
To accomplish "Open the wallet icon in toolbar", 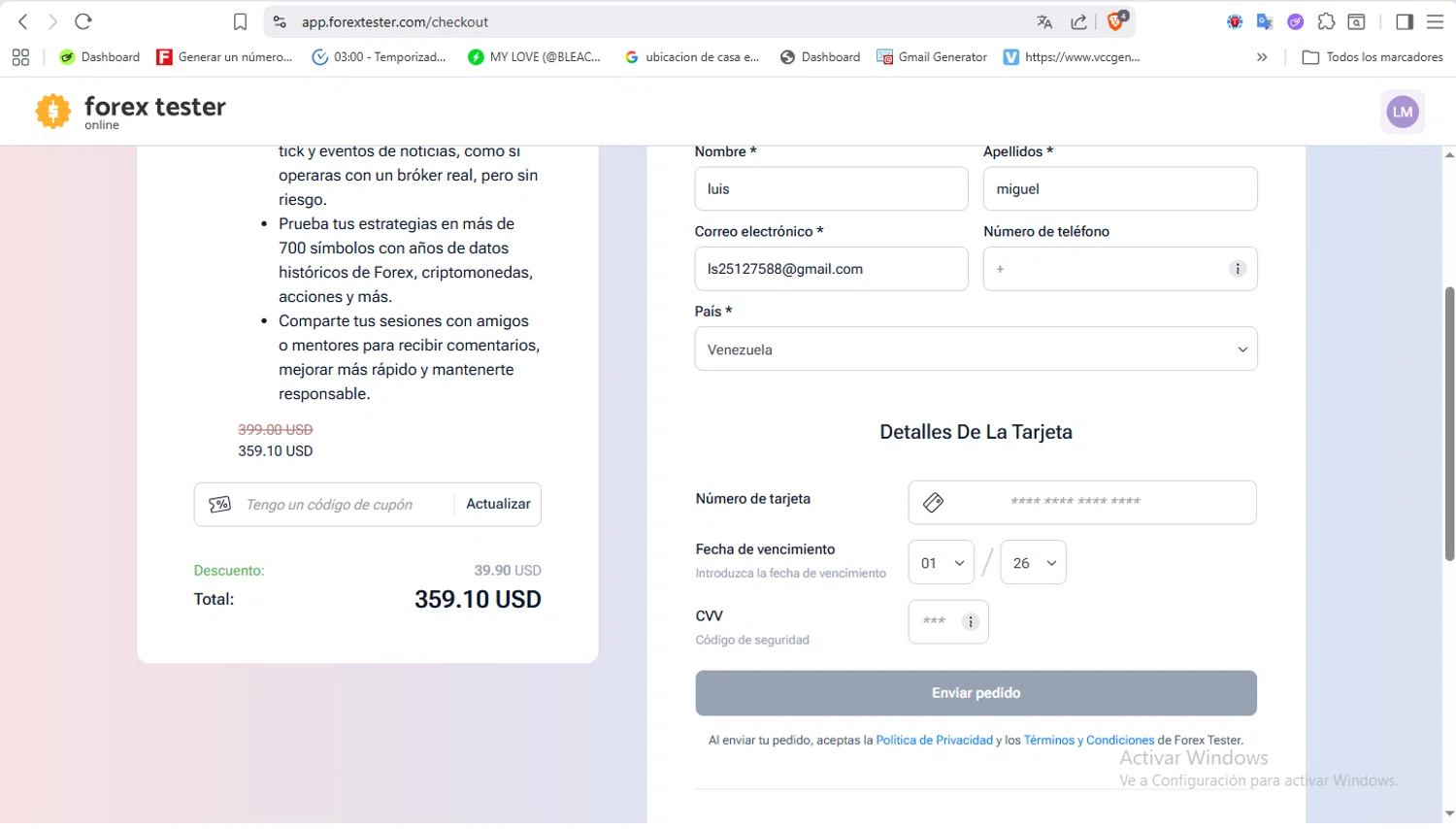I will 1357,21.
